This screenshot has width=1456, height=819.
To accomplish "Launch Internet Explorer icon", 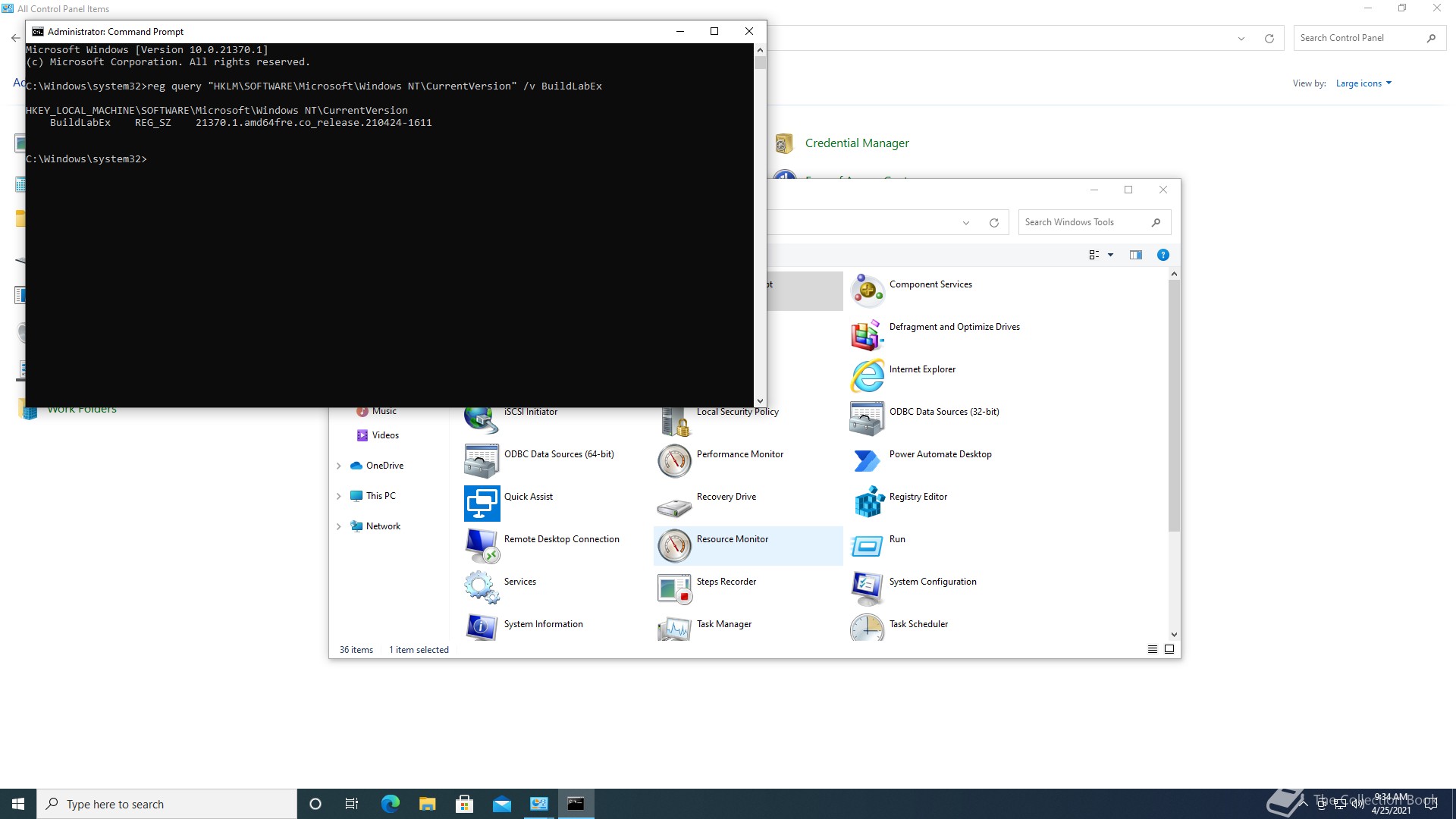I will (867, 375).
